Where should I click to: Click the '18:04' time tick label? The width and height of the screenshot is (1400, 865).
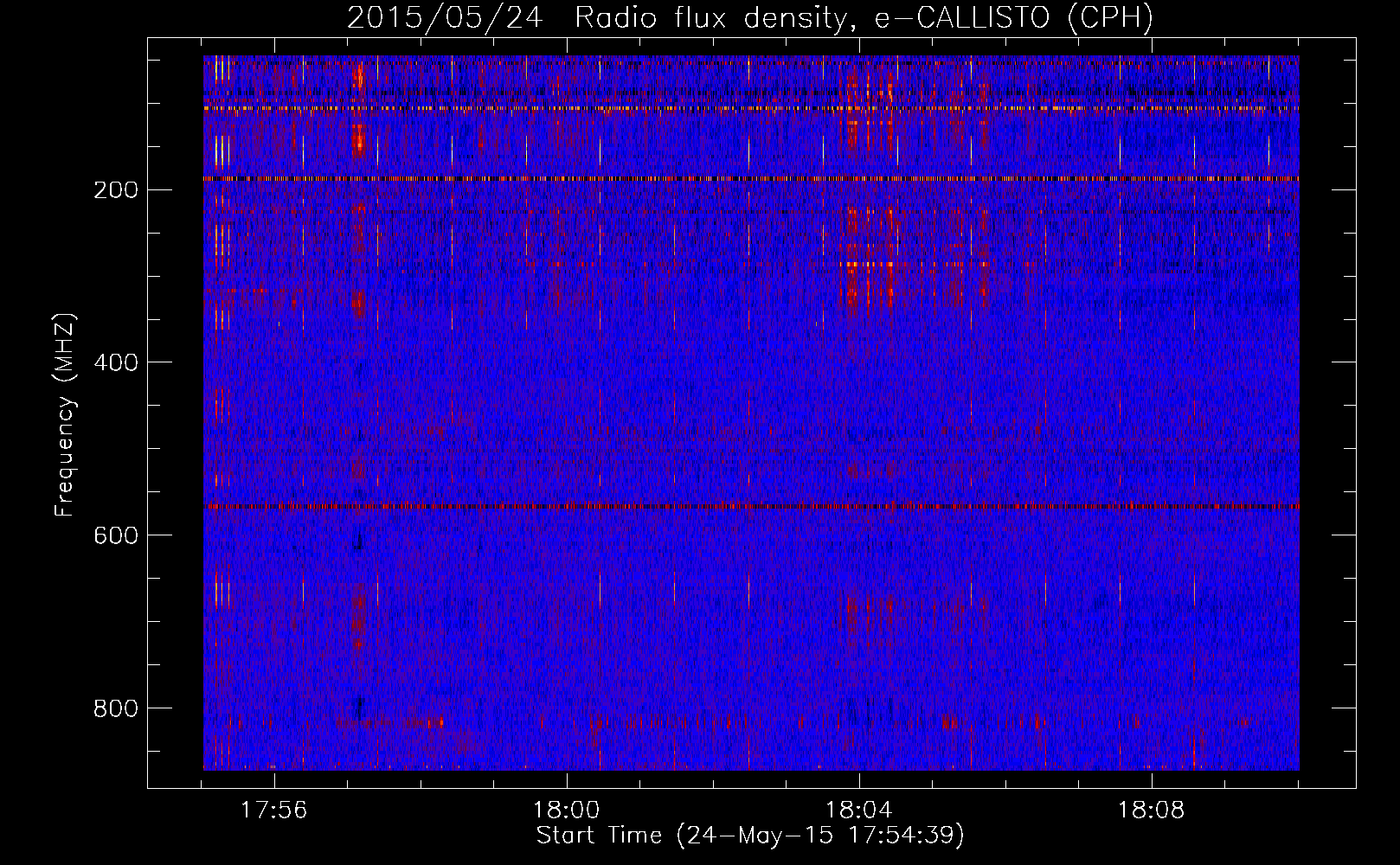[858, 811]
